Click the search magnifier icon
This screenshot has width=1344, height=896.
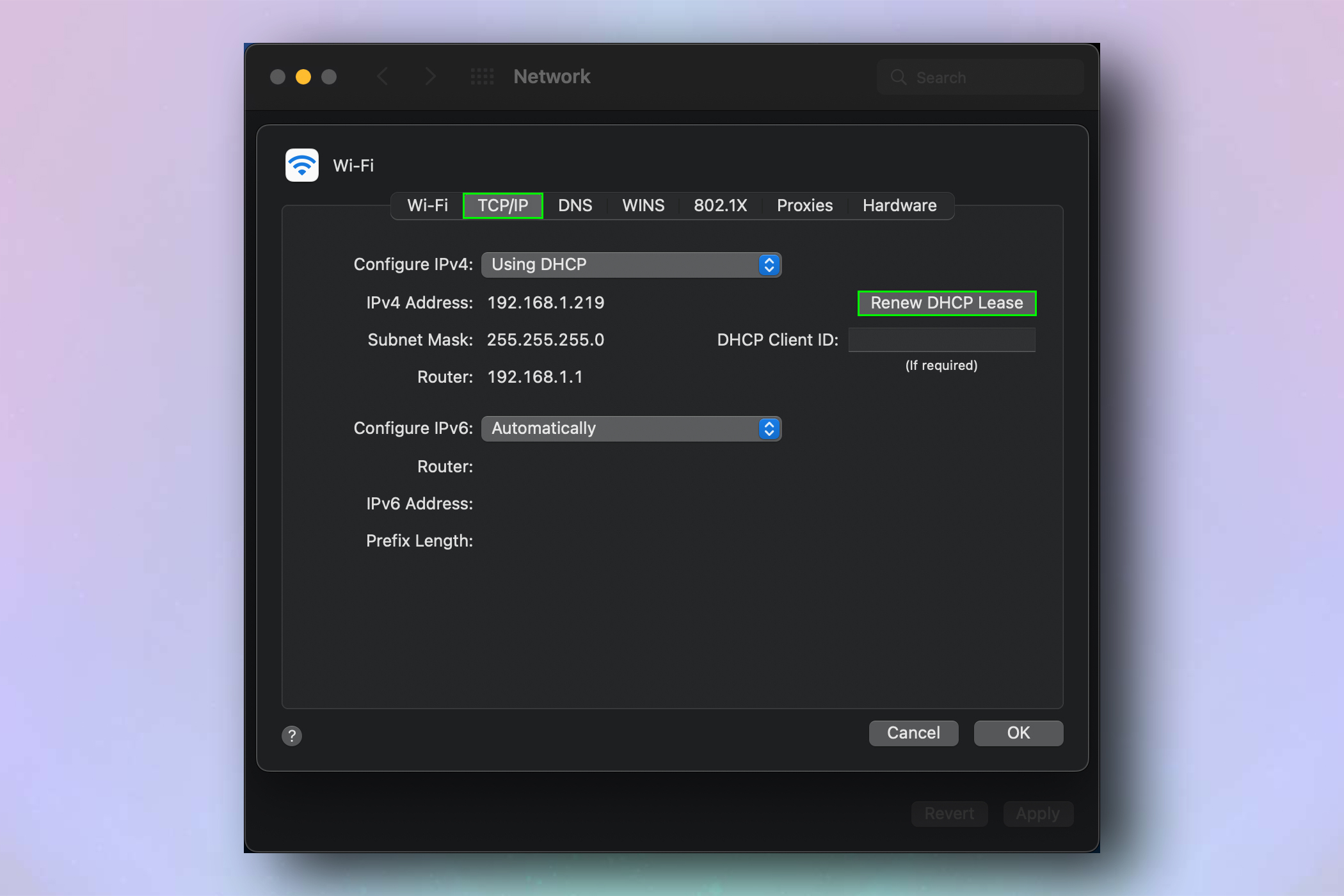coord(899,77)
